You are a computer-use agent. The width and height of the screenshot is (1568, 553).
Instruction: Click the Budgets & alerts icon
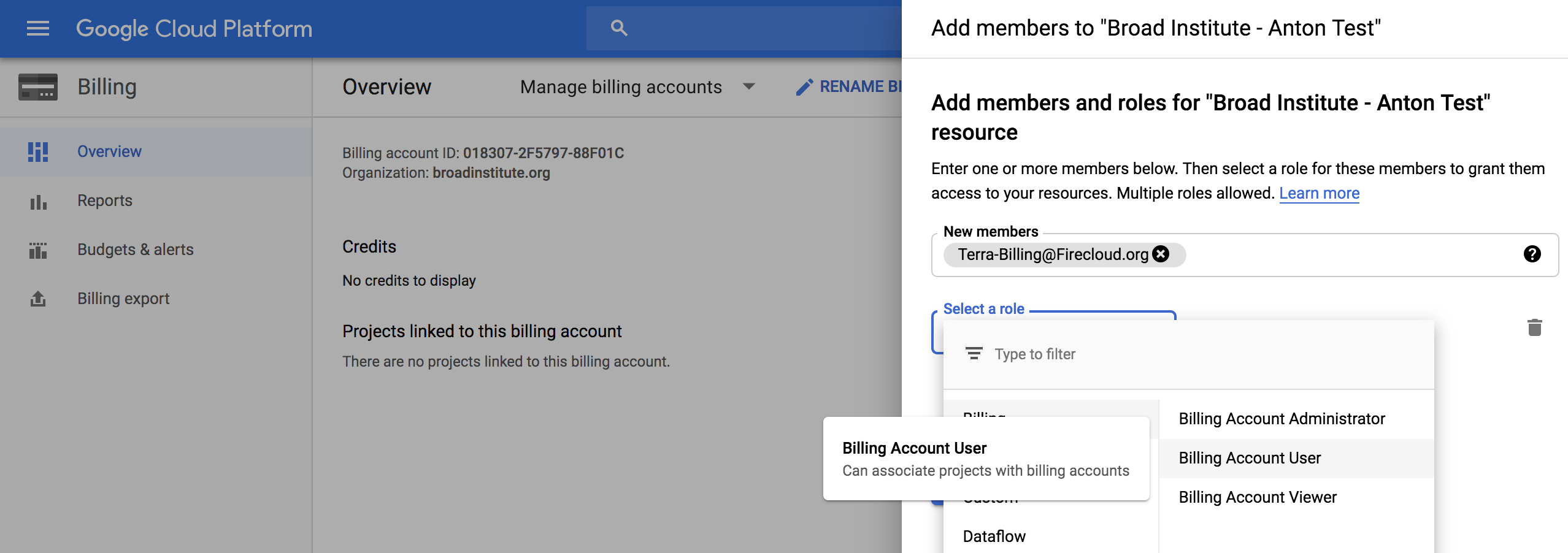click(x=38, y=250)
